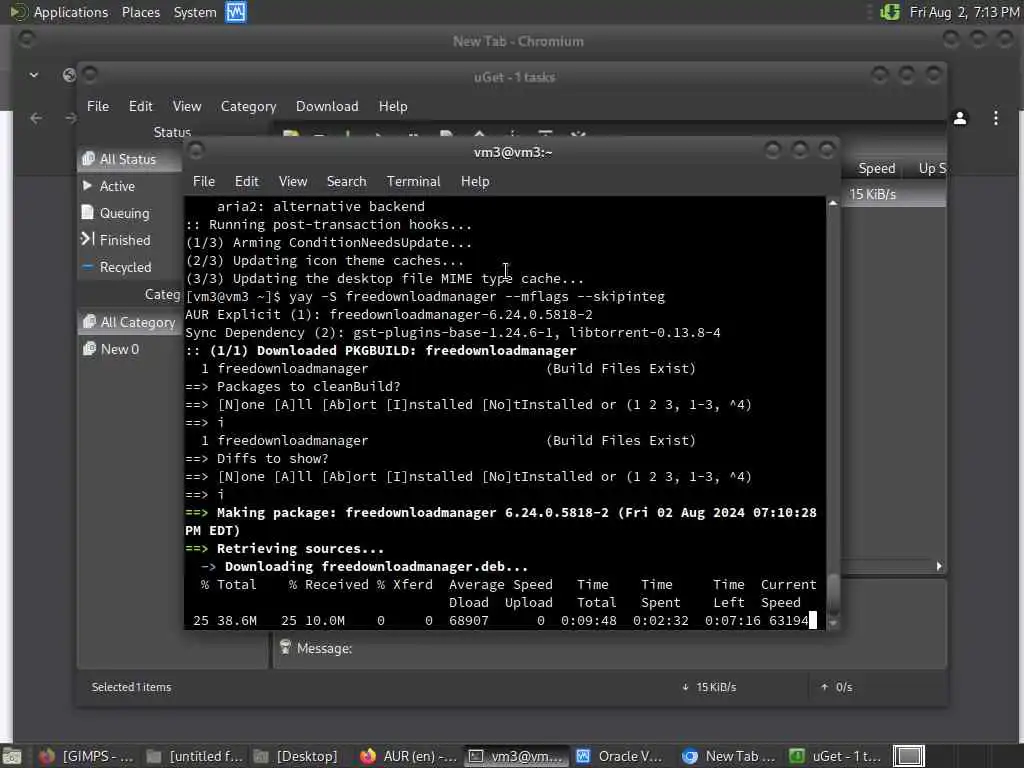The width and height of the screenshot is (1024, 768).
Task: Click the Up Speed column header in uGet
Action: [x=931, y=168]
